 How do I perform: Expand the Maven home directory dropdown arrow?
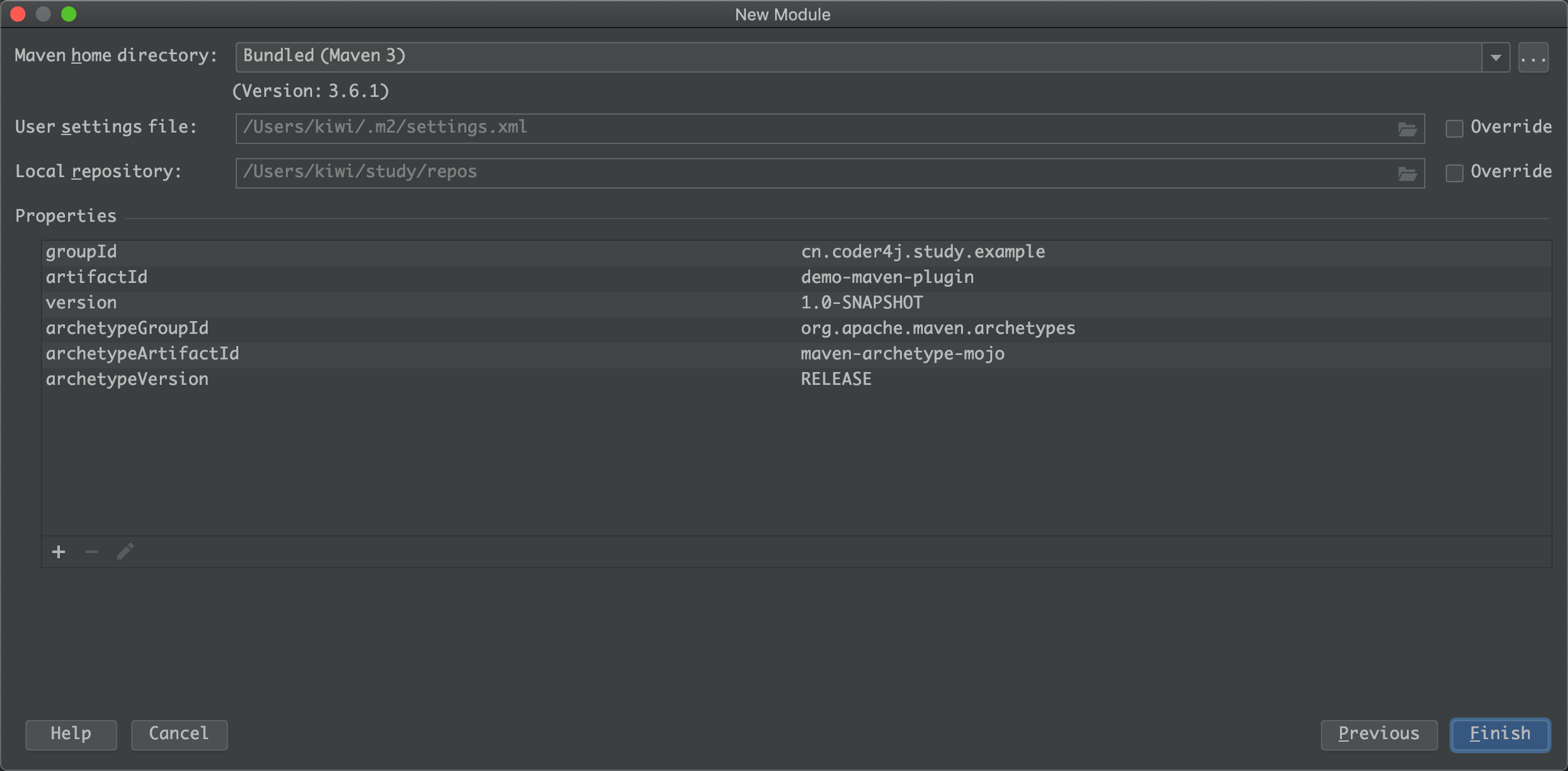coord(1495,58)
